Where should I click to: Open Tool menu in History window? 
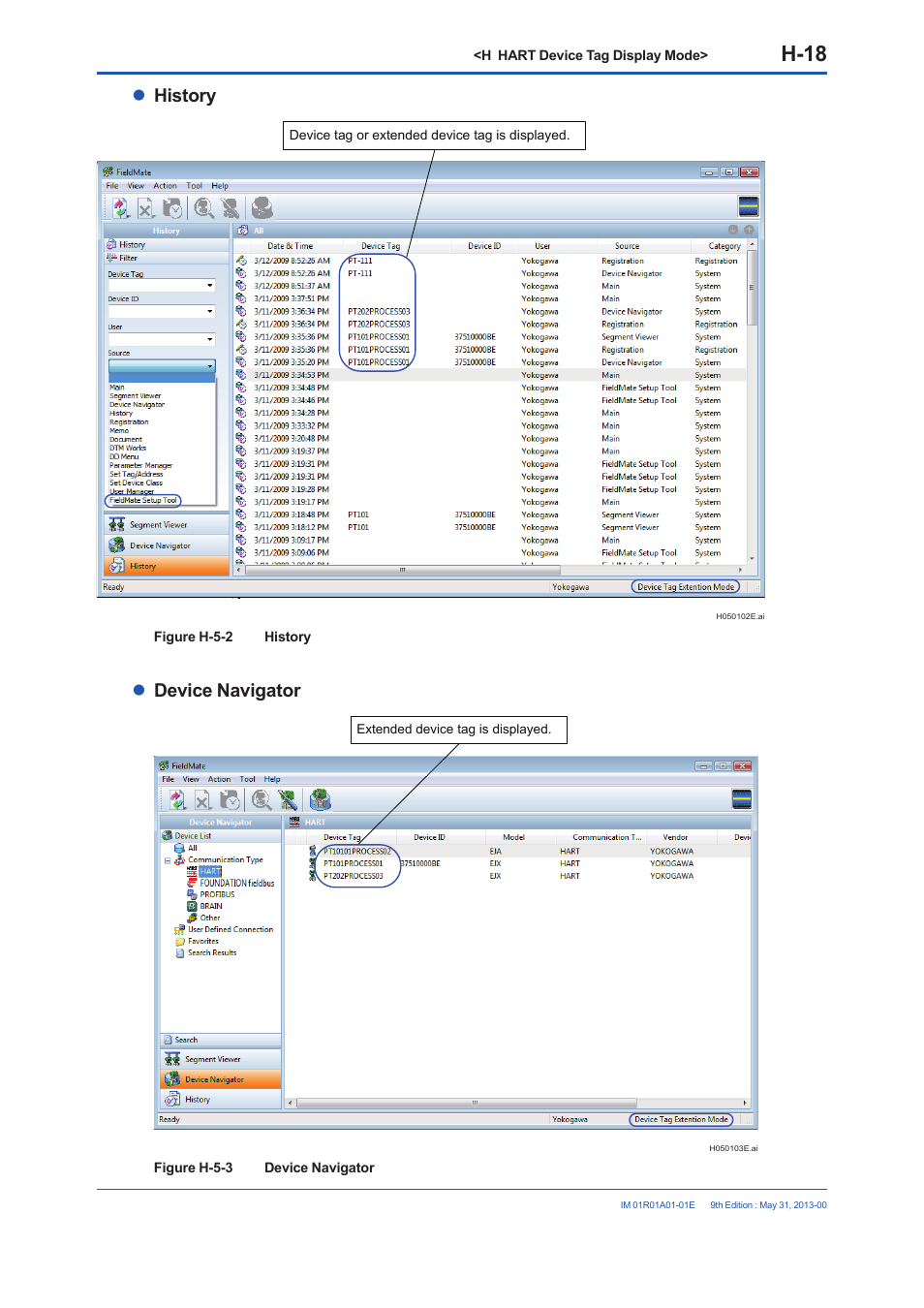point(195,186)
